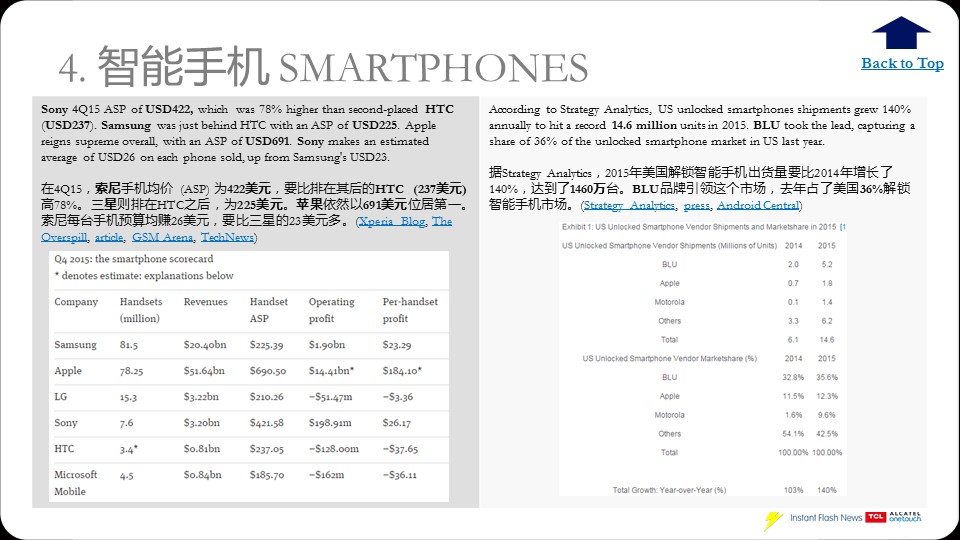Image resolution: width=960 pixels, height=540 pixels.
Task: Click the Chinese paragraph starting '在4Q15'
Action: coord(254,212)
